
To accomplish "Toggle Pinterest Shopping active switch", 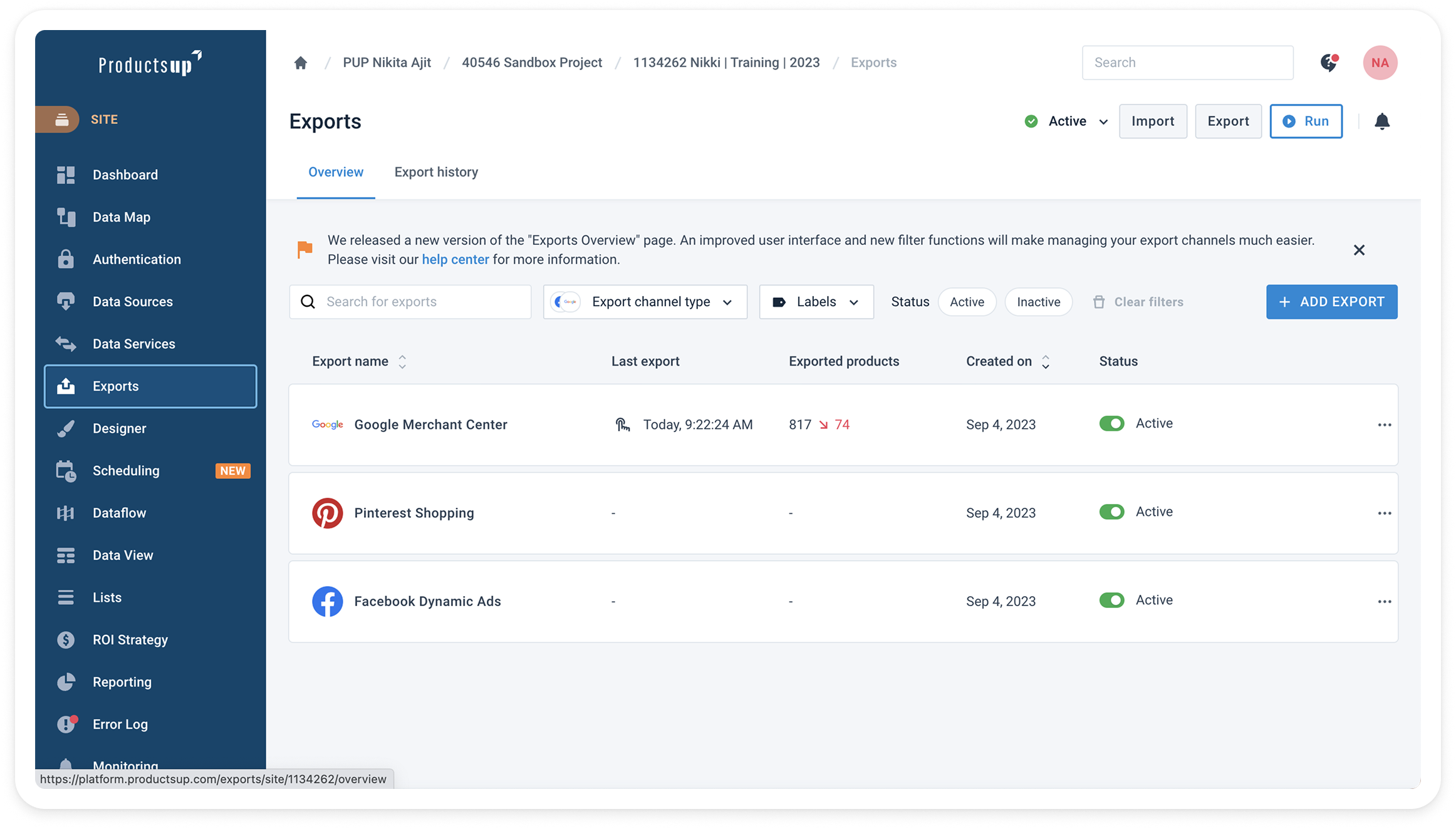I will (x=1112, y=512).
